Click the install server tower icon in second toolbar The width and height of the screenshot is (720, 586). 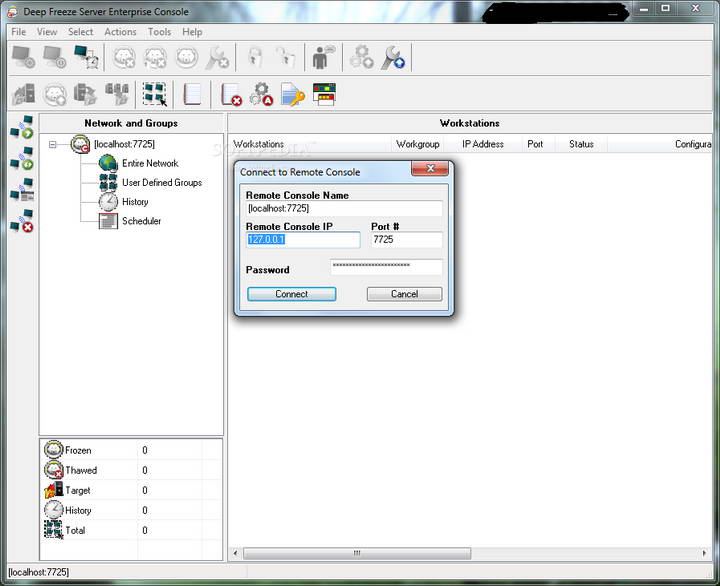pos(23,94)
